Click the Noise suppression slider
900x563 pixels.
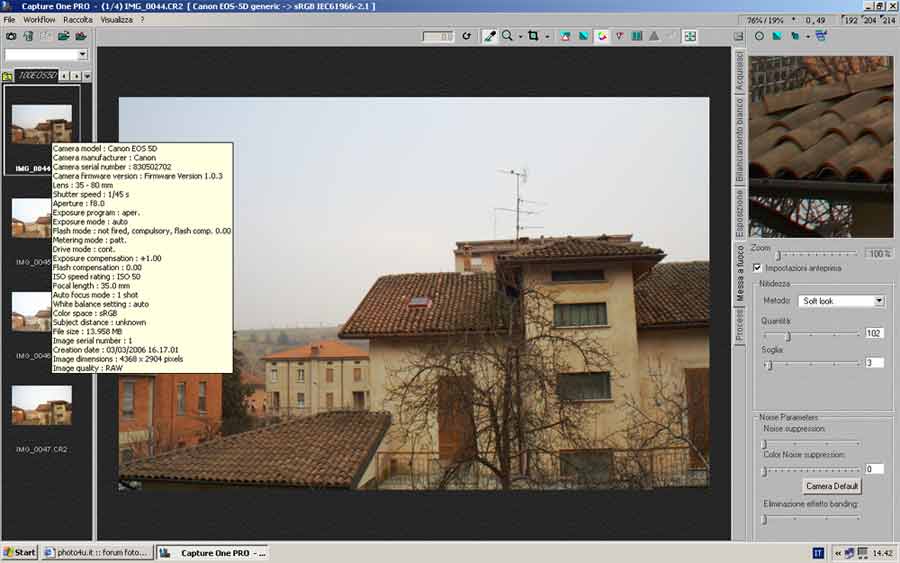pyautogui.click(x=811, y=444)
